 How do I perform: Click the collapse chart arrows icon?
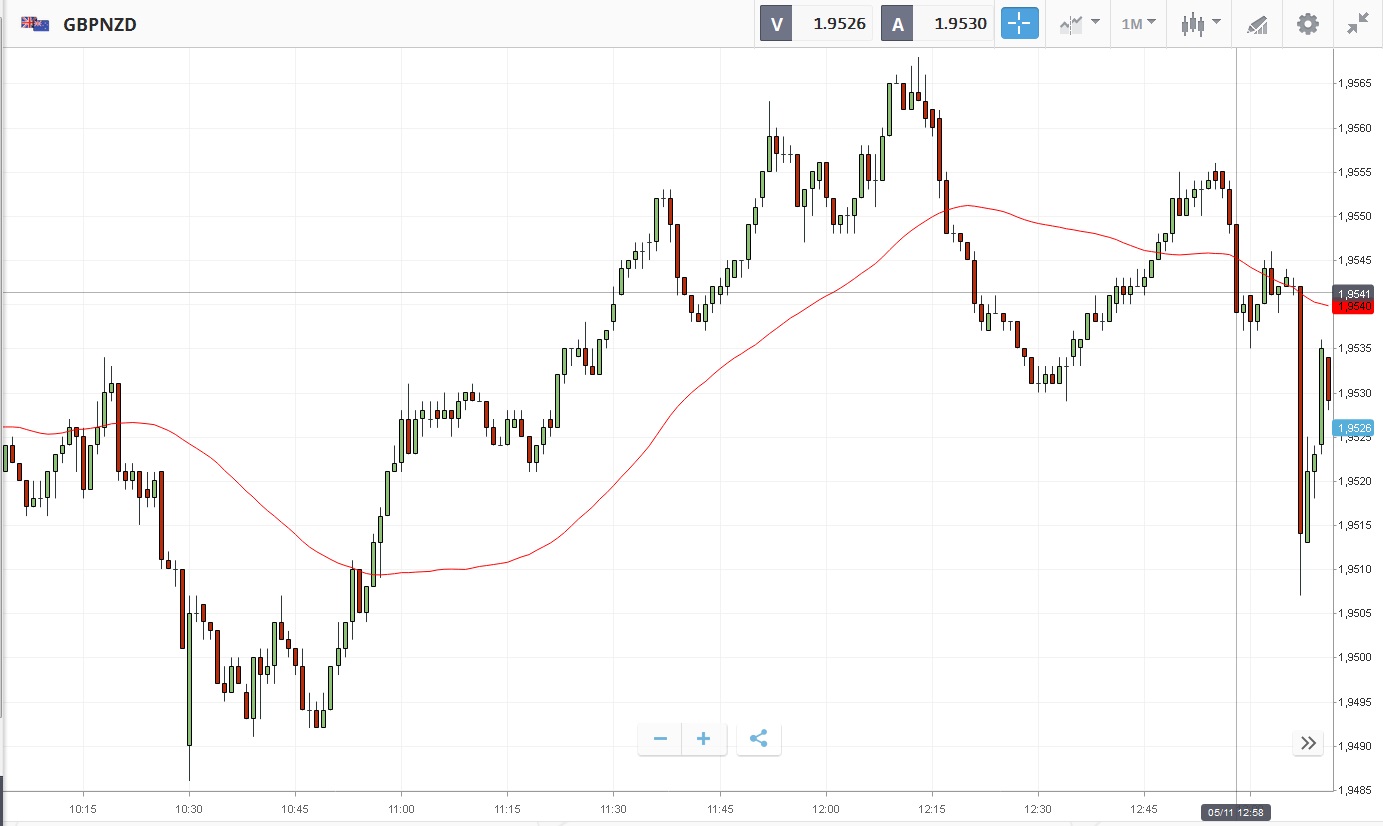(1357, 24)
